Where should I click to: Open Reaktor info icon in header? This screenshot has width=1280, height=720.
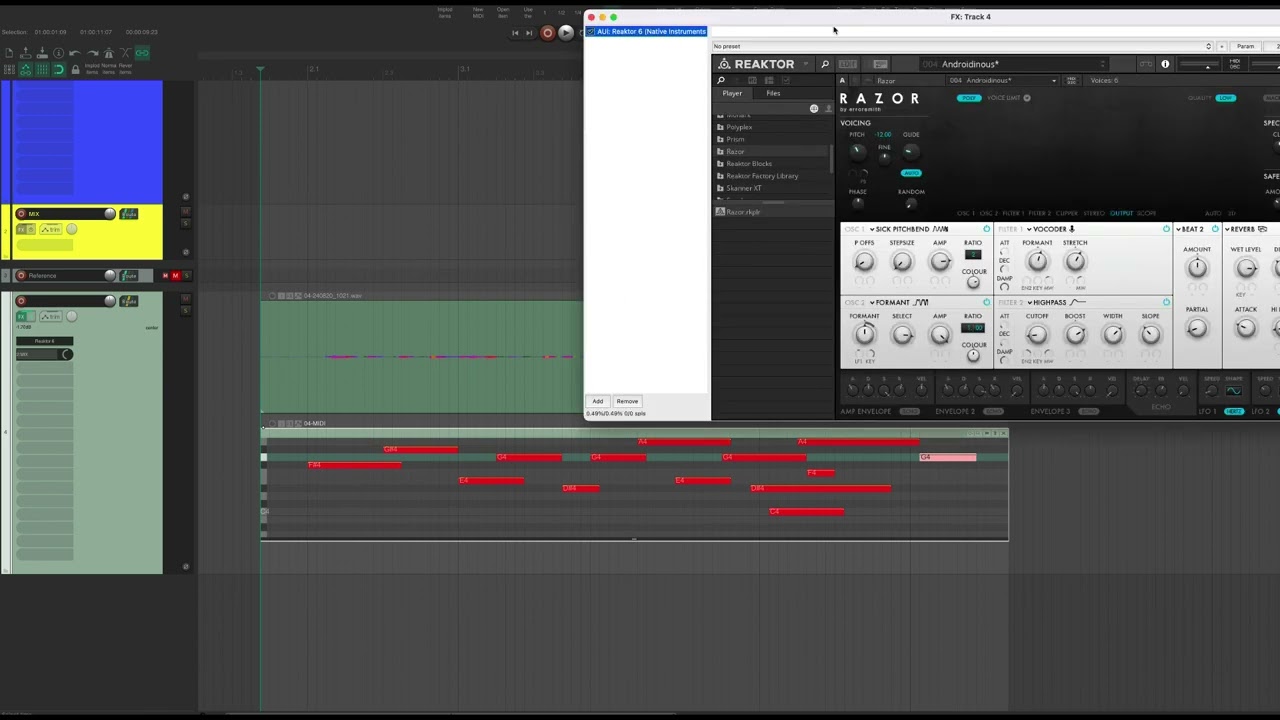coord(1165,64)
